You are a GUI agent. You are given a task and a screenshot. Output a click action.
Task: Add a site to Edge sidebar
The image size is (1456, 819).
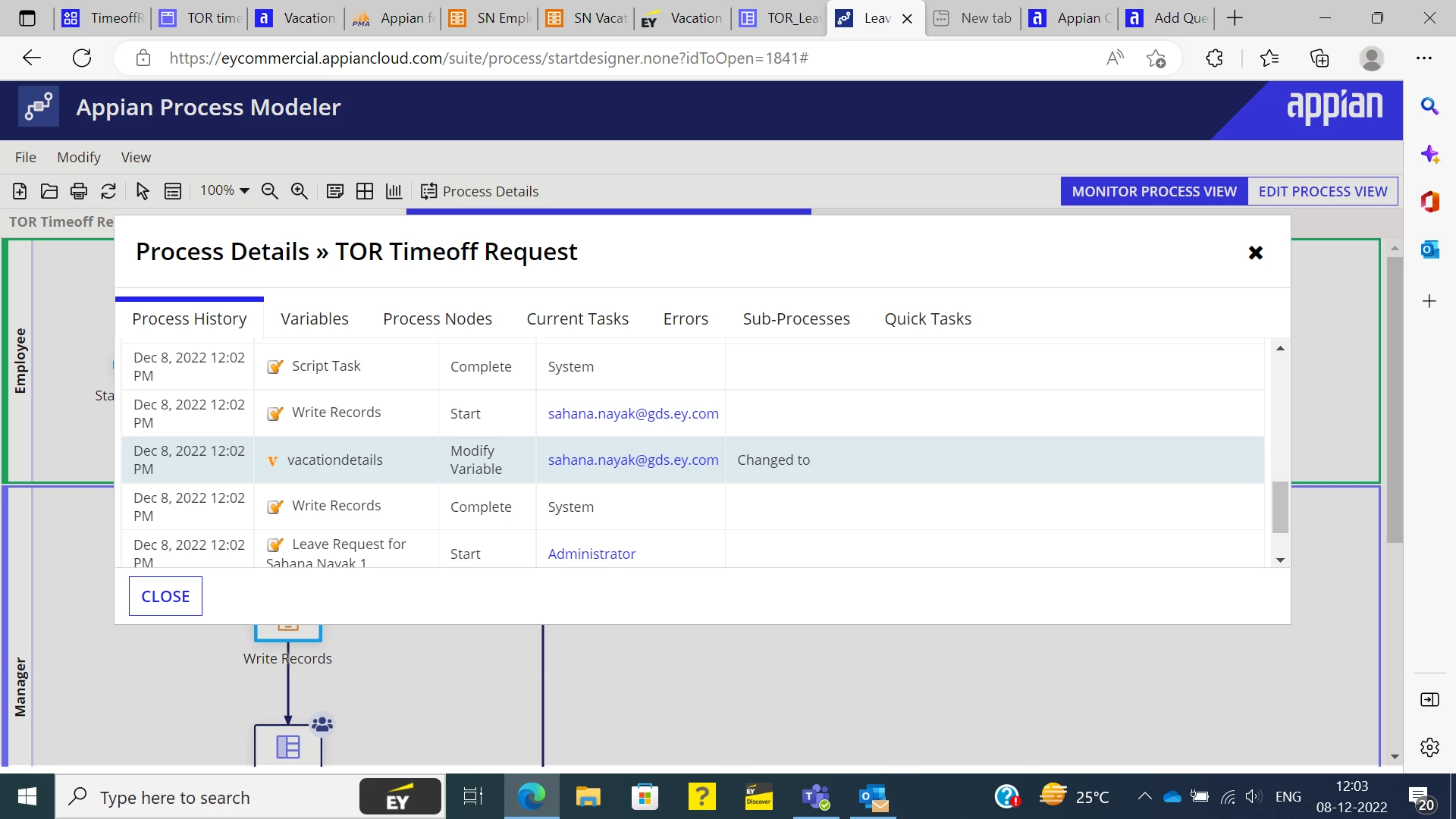1429,301
